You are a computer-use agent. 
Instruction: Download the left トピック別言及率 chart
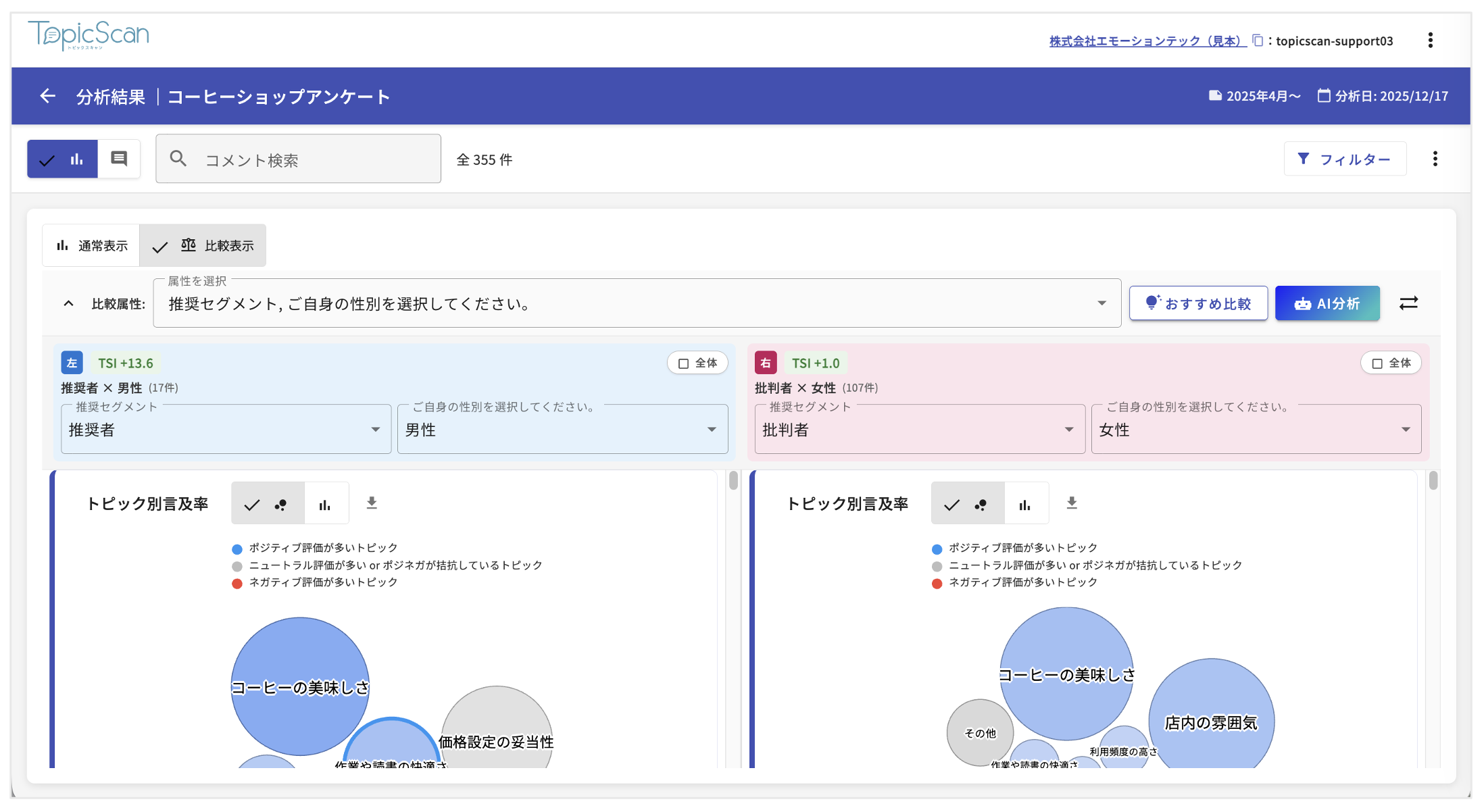pyautogui.click(x=372, y=503)
